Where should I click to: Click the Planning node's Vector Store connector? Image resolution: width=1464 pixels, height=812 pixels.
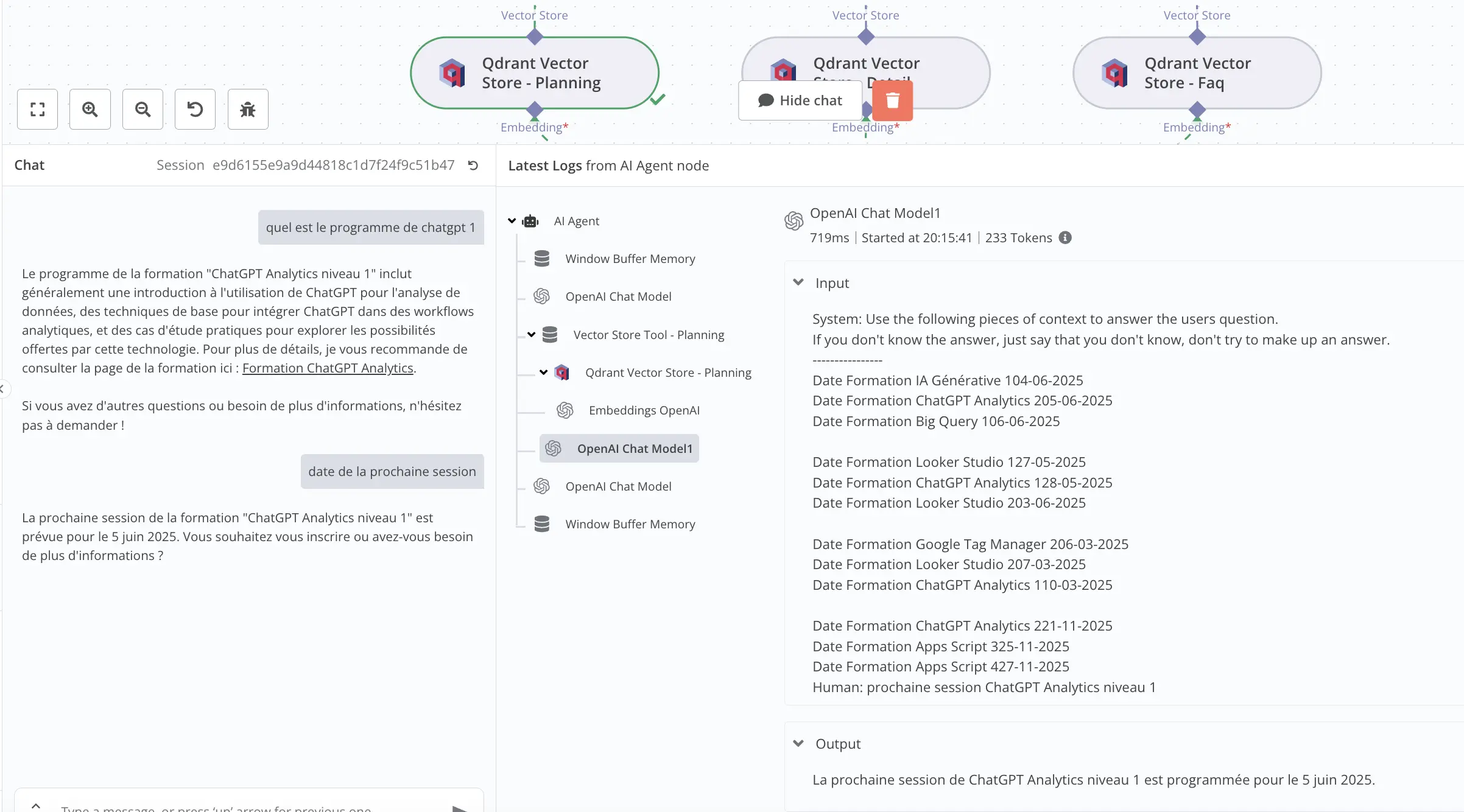coord(535,37)
